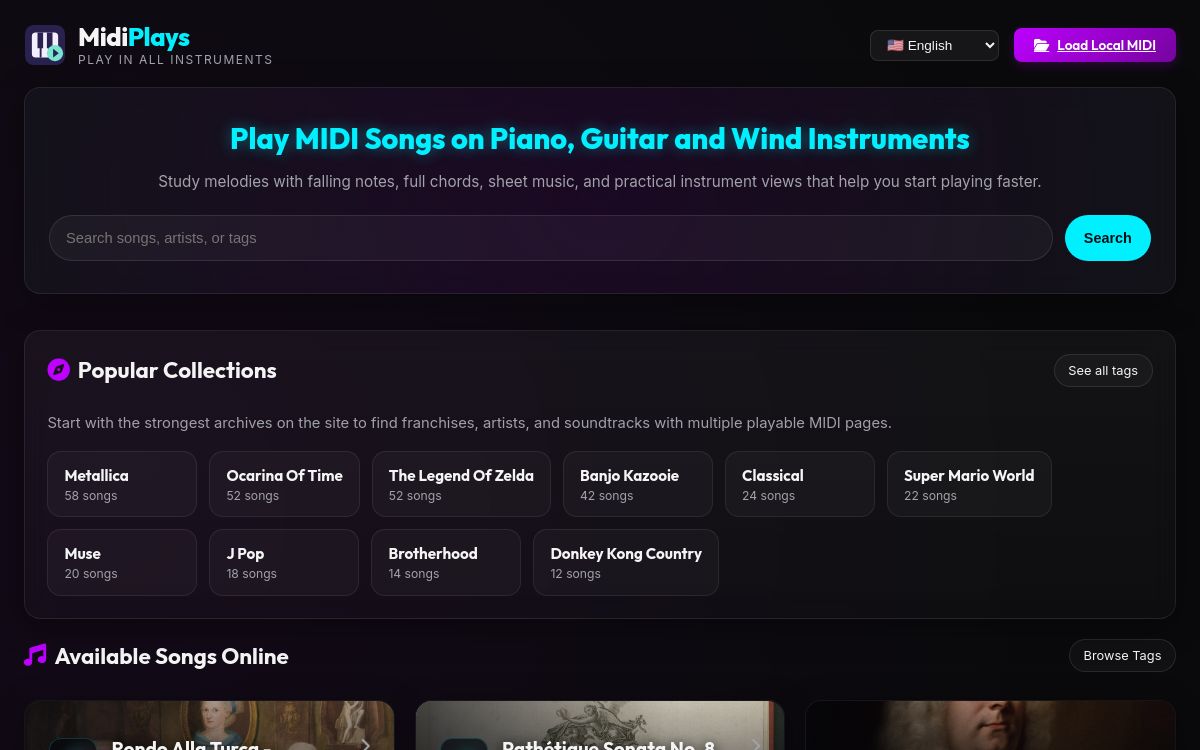Click the folder icon in Load Local MIDI
Screen dimensions: 1200x750
point(1041,45)
